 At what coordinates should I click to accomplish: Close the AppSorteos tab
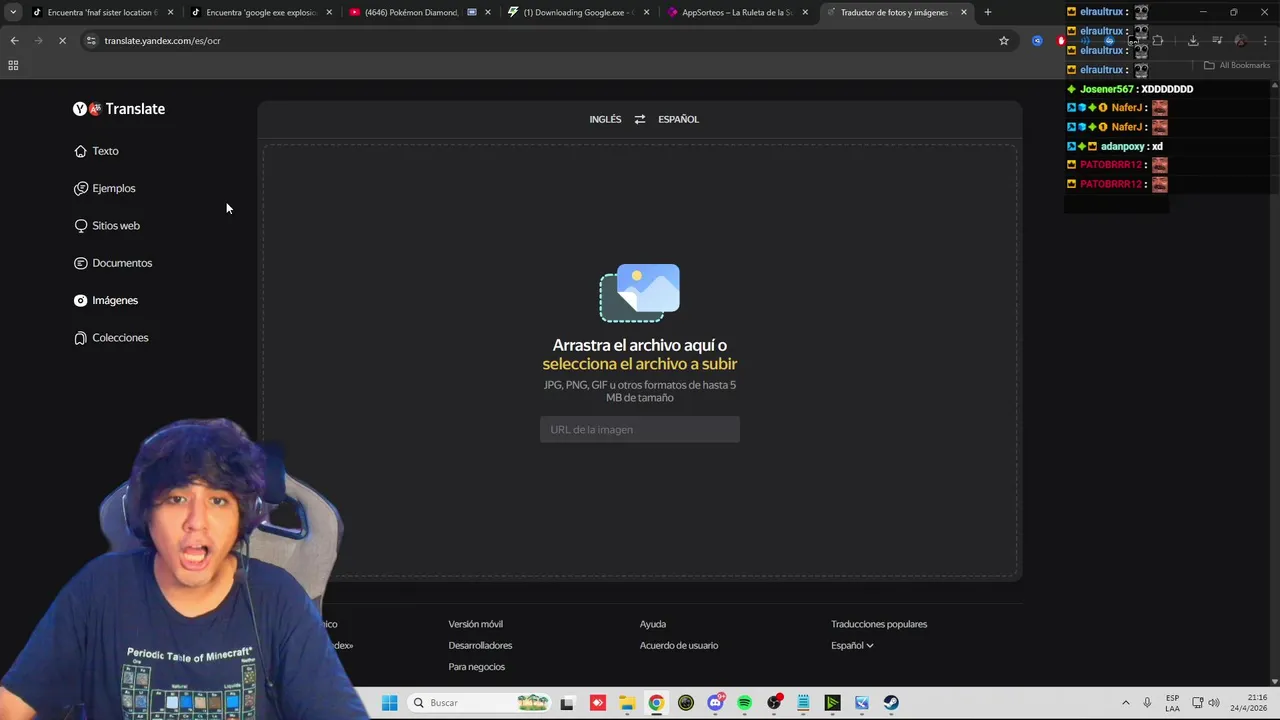pyautogui.click(x=805, y=12)
